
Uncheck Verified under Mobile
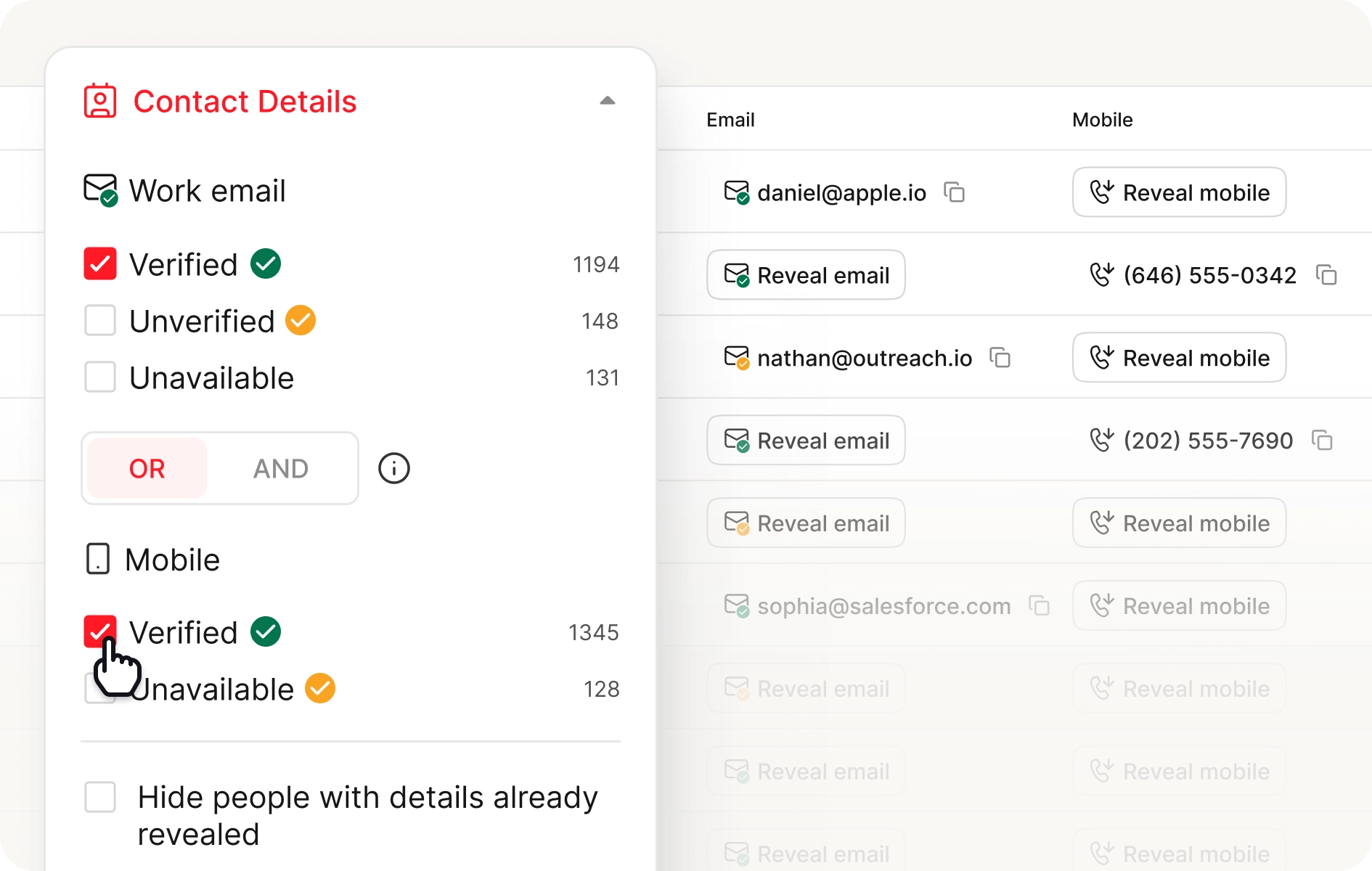[x=100, y=631]
